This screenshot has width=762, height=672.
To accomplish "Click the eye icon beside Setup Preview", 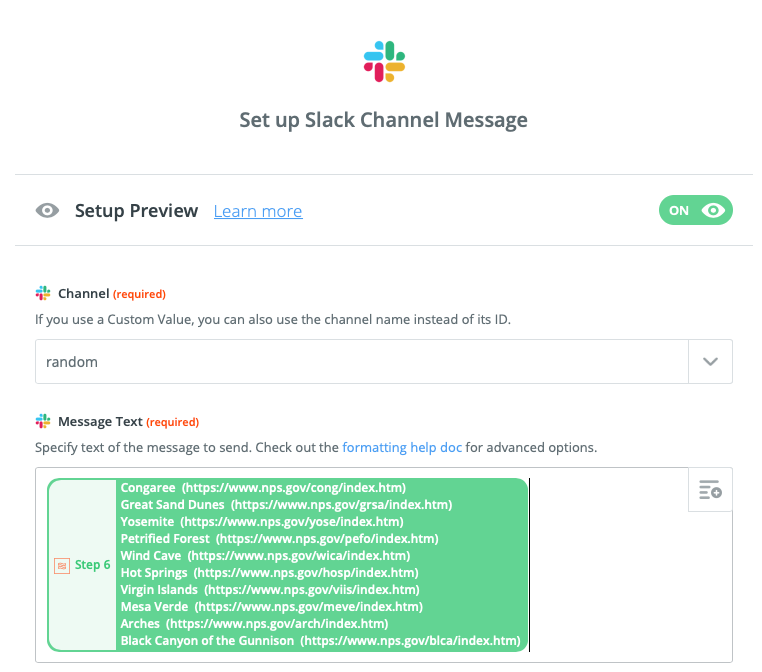I will (x=47, y=211).
